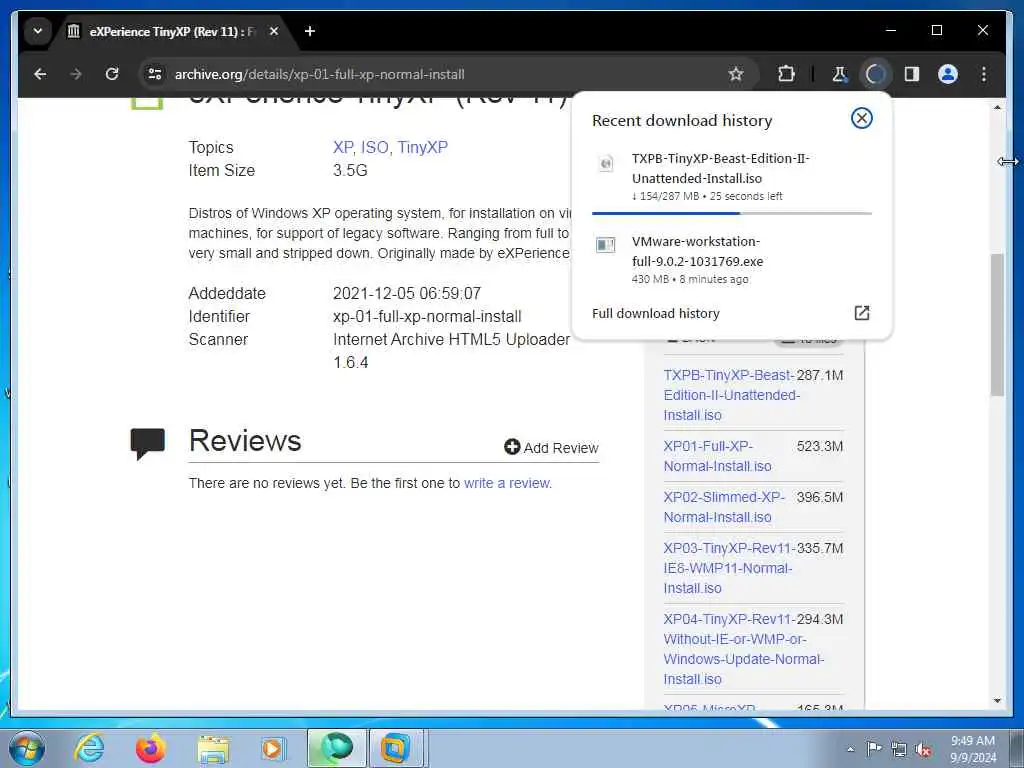Click the taskbar clock 9:49 AM

coord(973,741)
